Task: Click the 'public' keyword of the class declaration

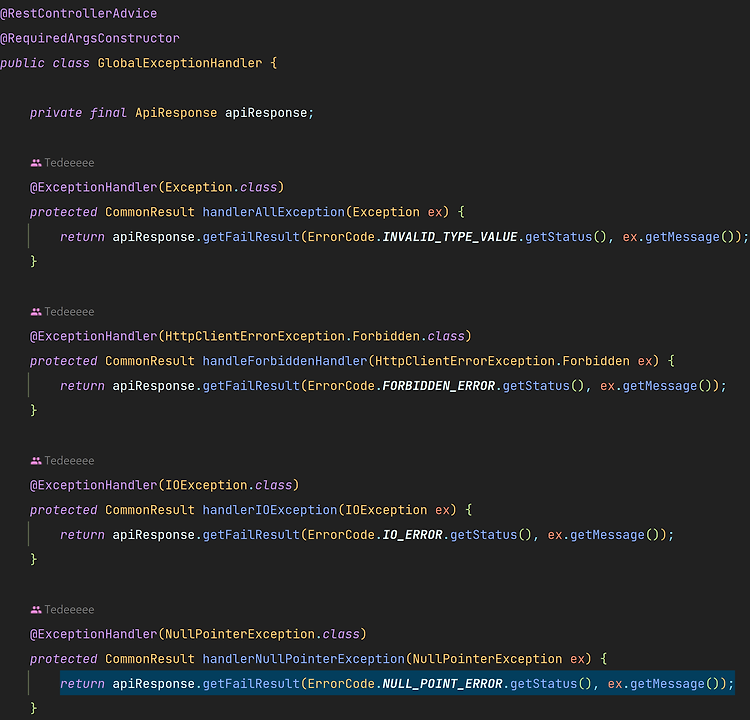Action: pos(22,63)
